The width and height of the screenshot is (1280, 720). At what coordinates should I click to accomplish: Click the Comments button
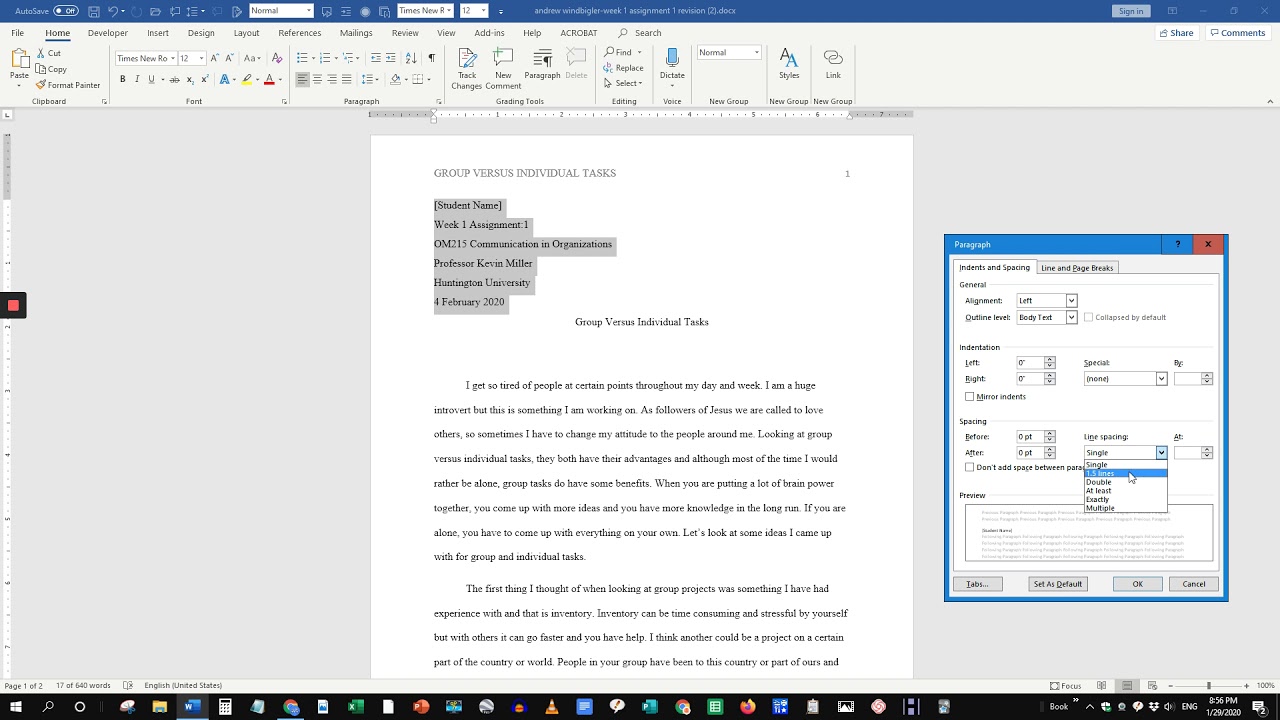tap(1238, 33)
